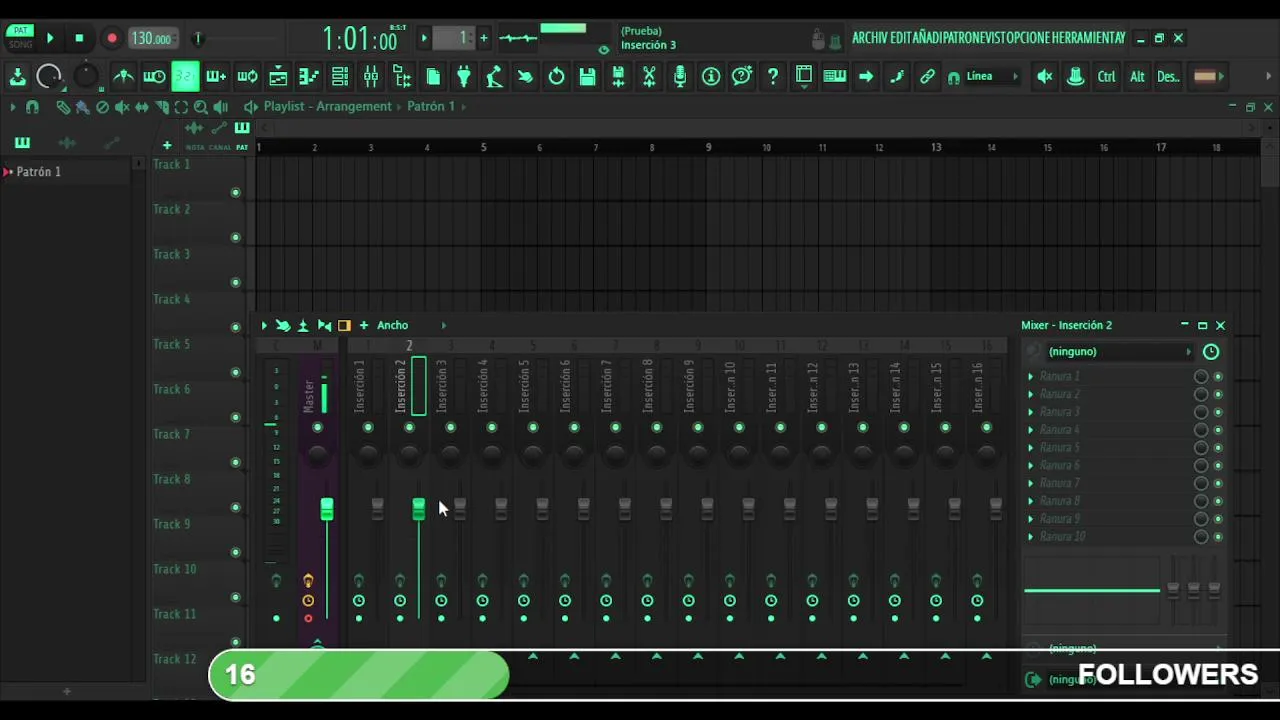The height and width of the screenshot is (720, 1280).
Task: Click the floppy disk save icon
Action: click(x=587, y=76)
